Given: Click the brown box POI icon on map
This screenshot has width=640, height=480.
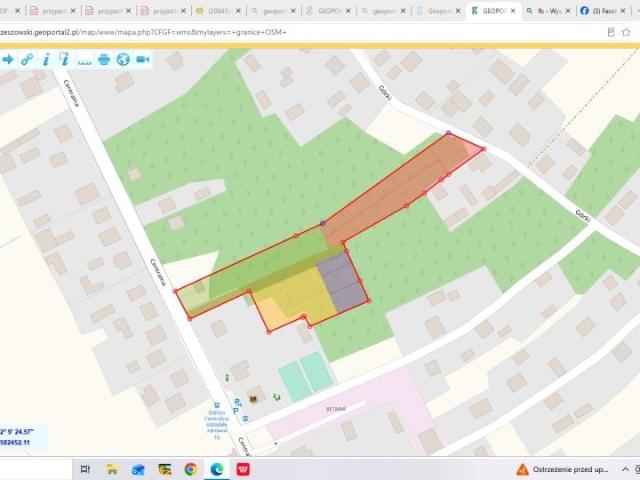Looking at the screenshot, I should (x=253, y=399).
